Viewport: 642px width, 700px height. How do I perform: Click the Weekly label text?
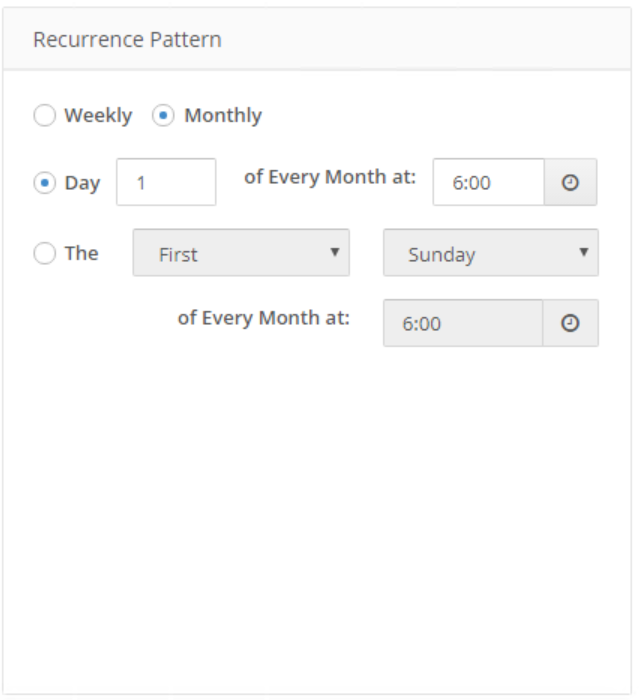click(98, 116)
